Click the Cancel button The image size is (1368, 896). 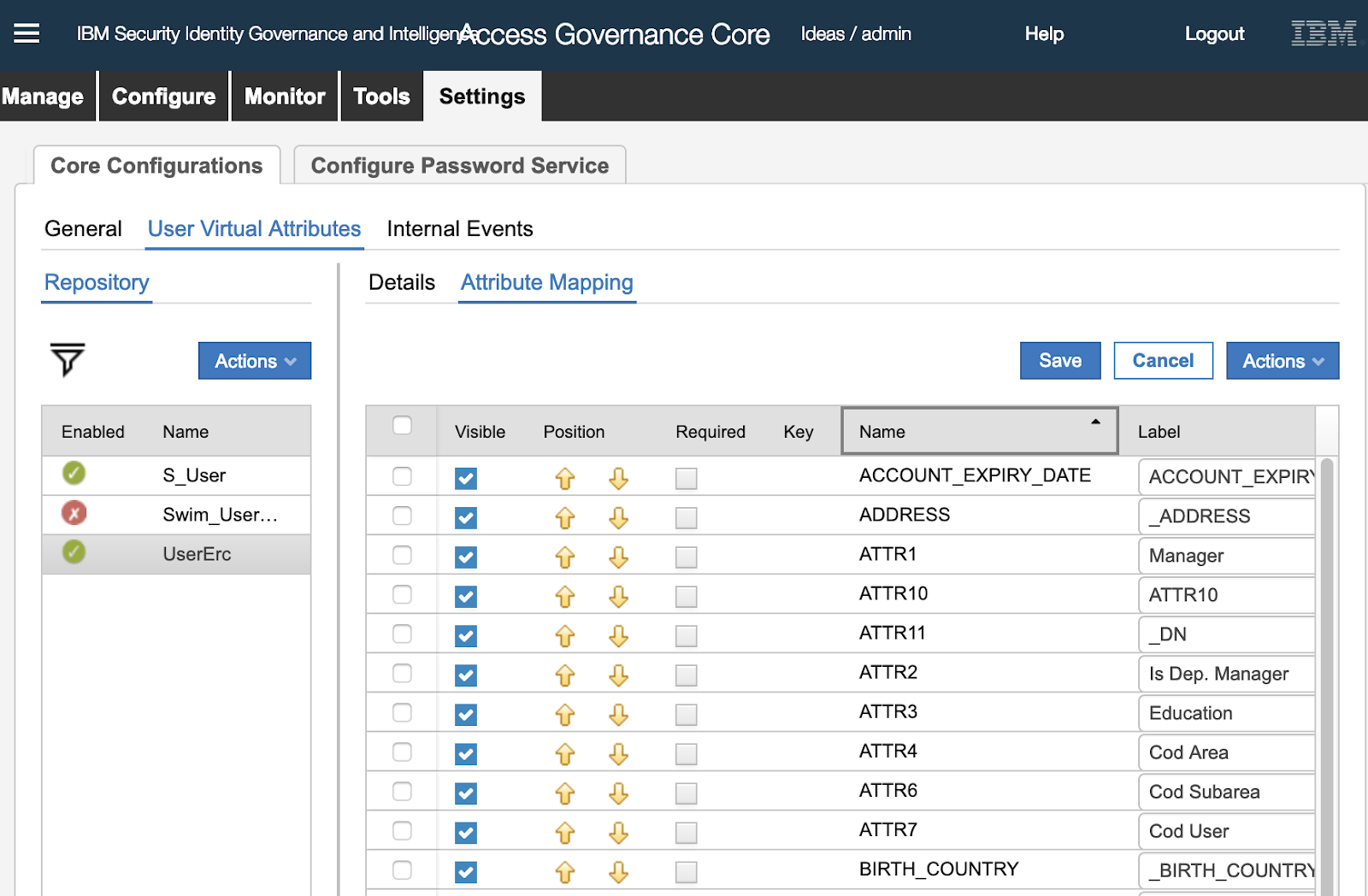(1163, 361)
